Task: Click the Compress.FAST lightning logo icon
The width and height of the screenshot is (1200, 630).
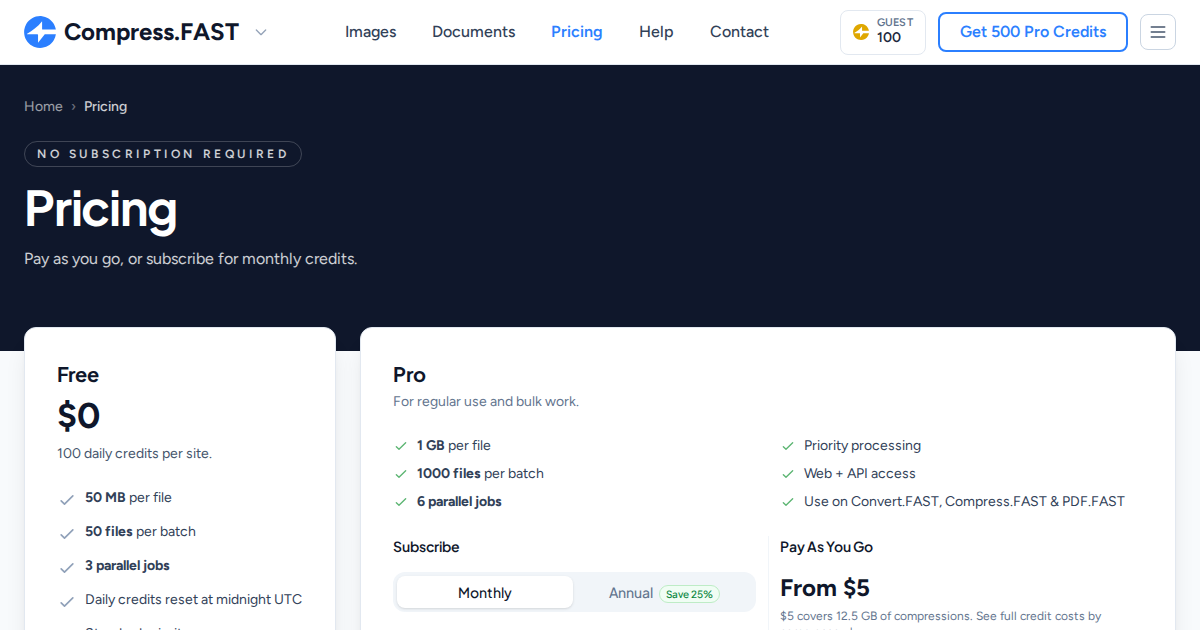Action: pyautogui.click(x=40, y=32)
